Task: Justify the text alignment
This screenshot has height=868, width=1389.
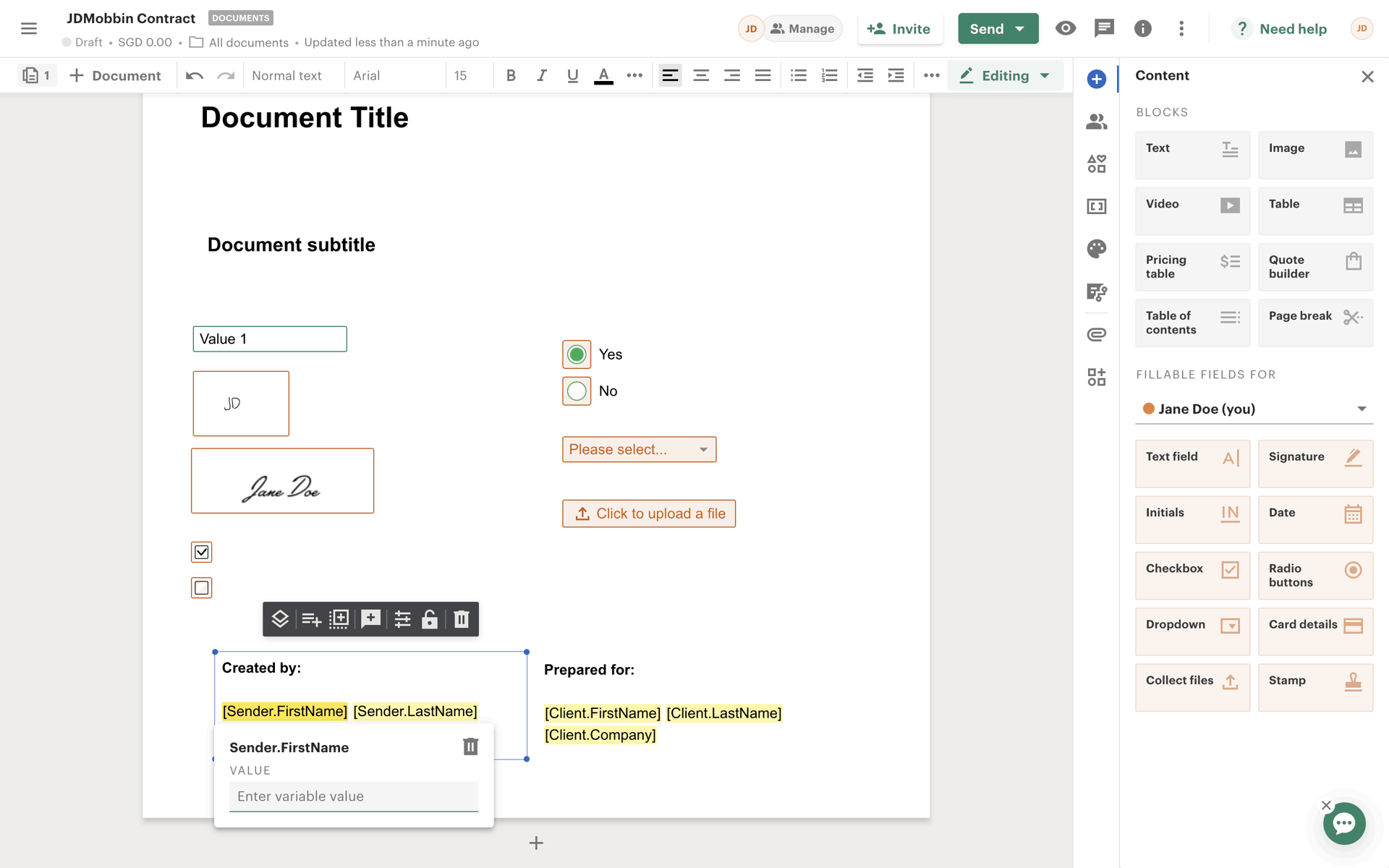Action: pyautogui.click(x=763, y=75)
